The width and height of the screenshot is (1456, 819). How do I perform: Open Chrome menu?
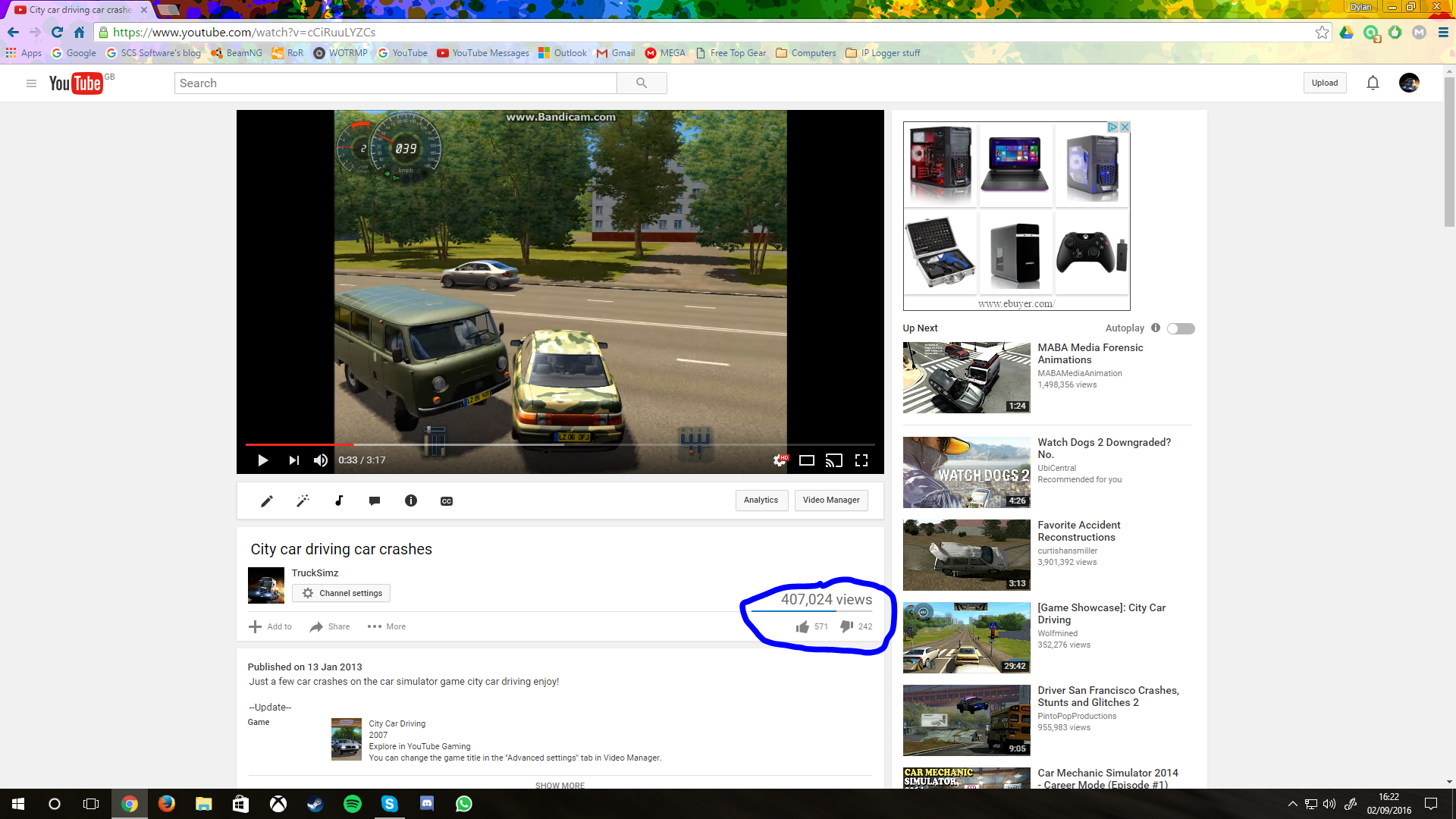[x=1443, y=32]
